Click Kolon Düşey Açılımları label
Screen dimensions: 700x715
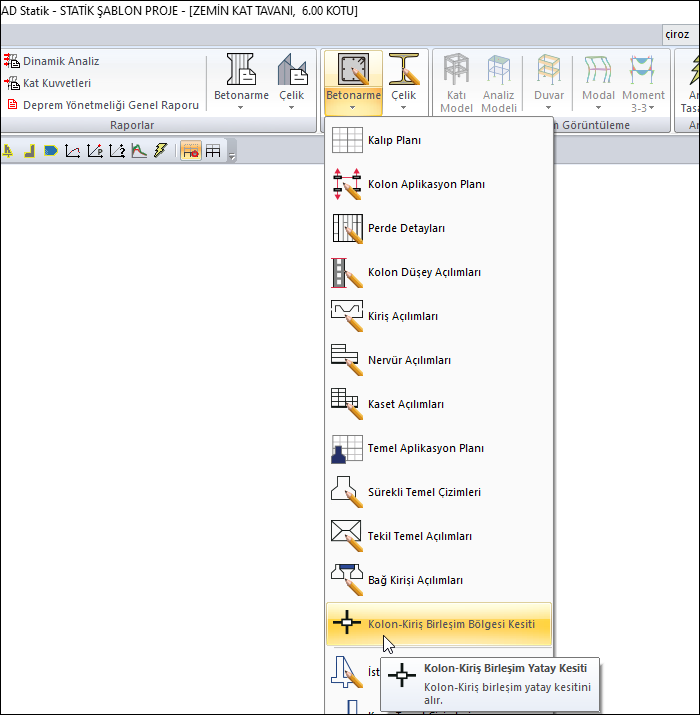coord(425,272)
